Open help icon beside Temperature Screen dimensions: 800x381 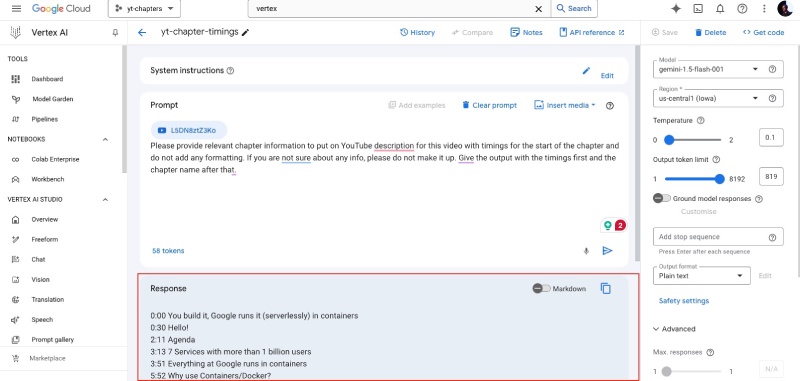point(701,121)
